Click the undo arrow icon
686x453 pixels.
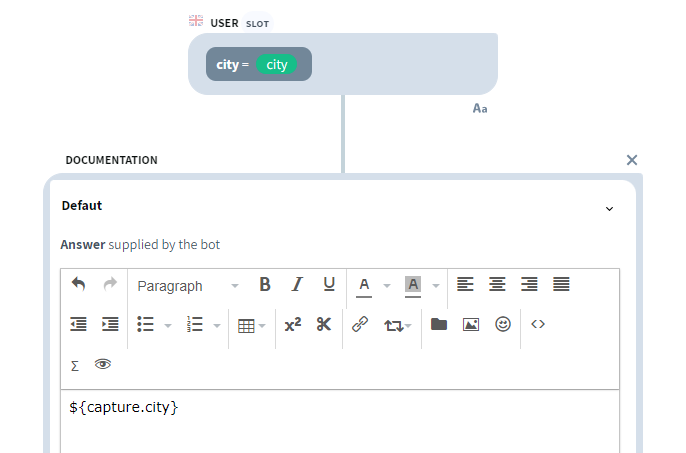click(78, 285)
